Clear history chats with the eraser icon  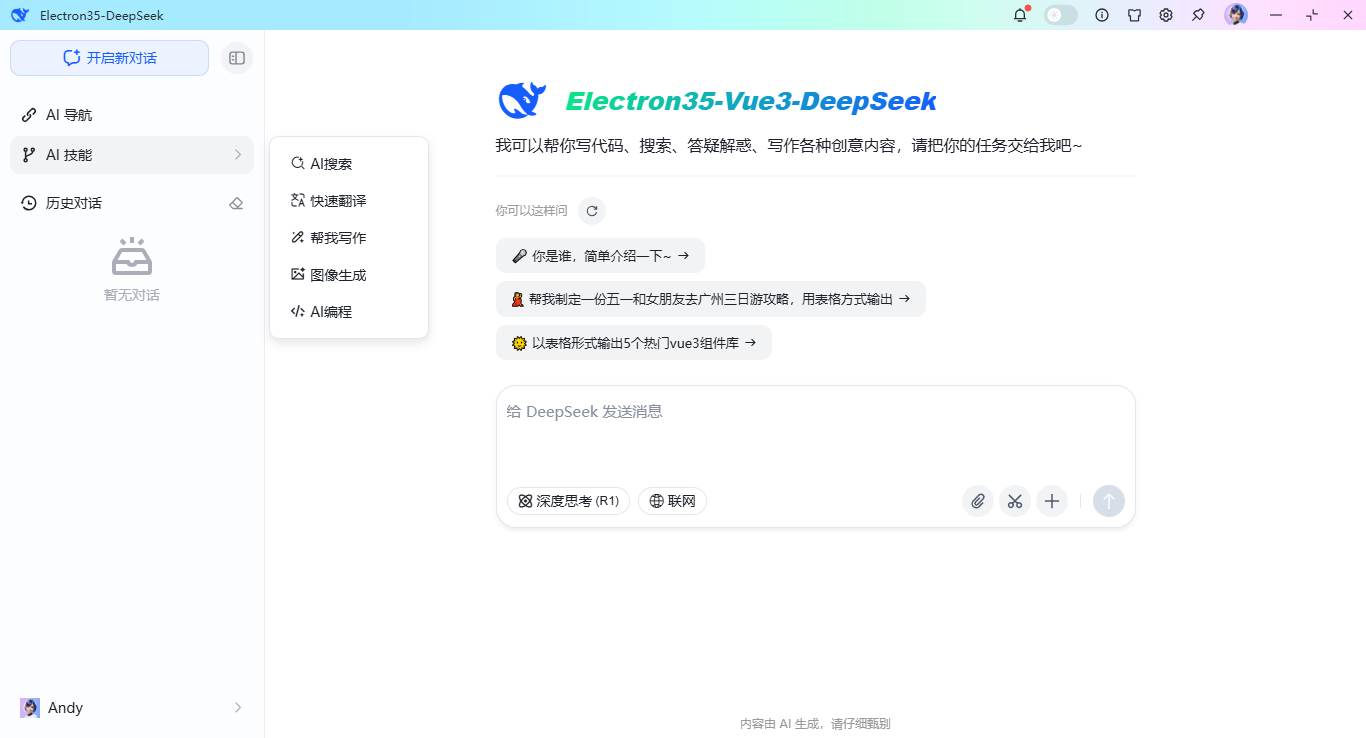coord(236,203)
